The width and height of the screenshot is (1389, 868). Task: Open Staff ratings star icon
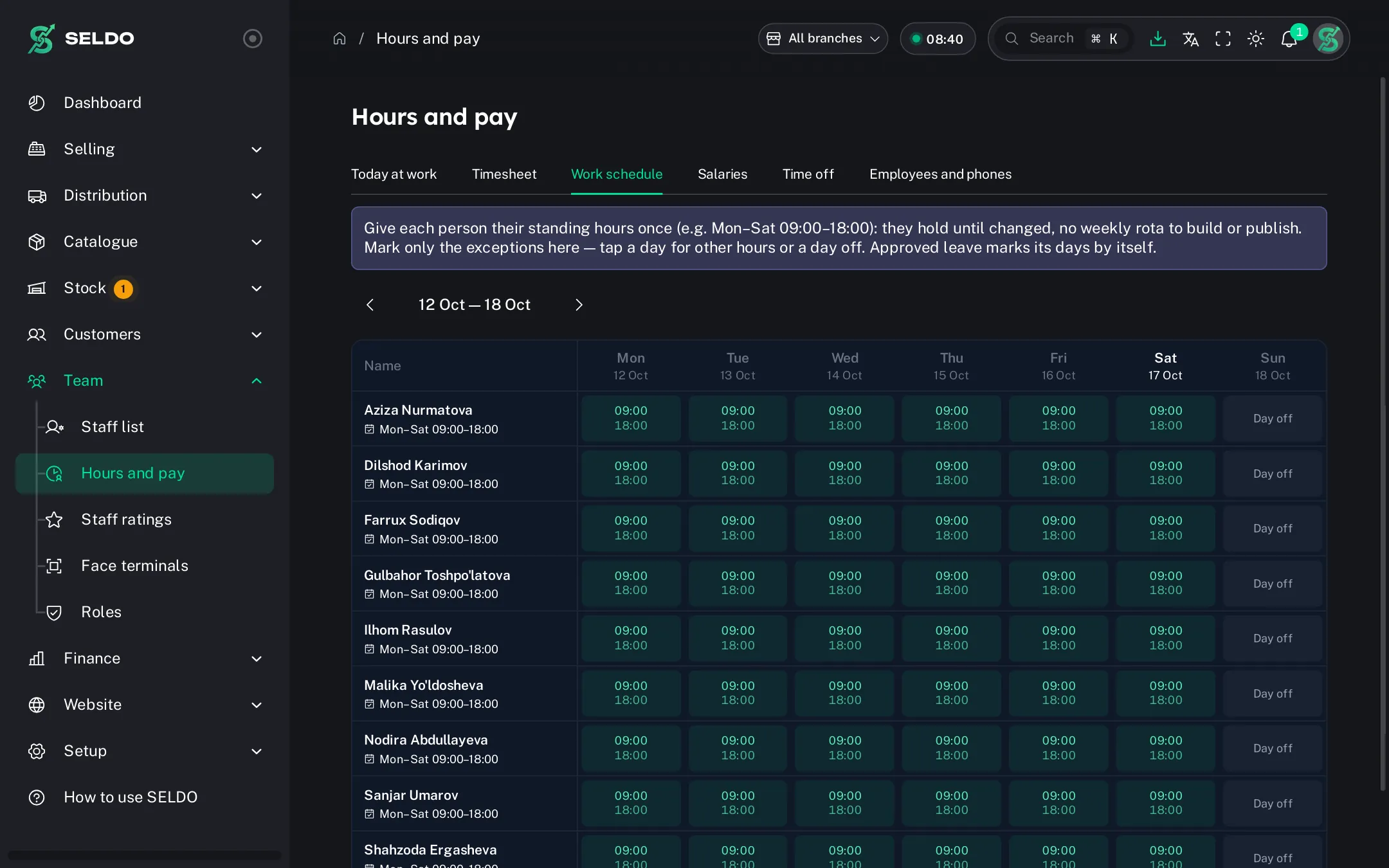[x=55, y=520]
